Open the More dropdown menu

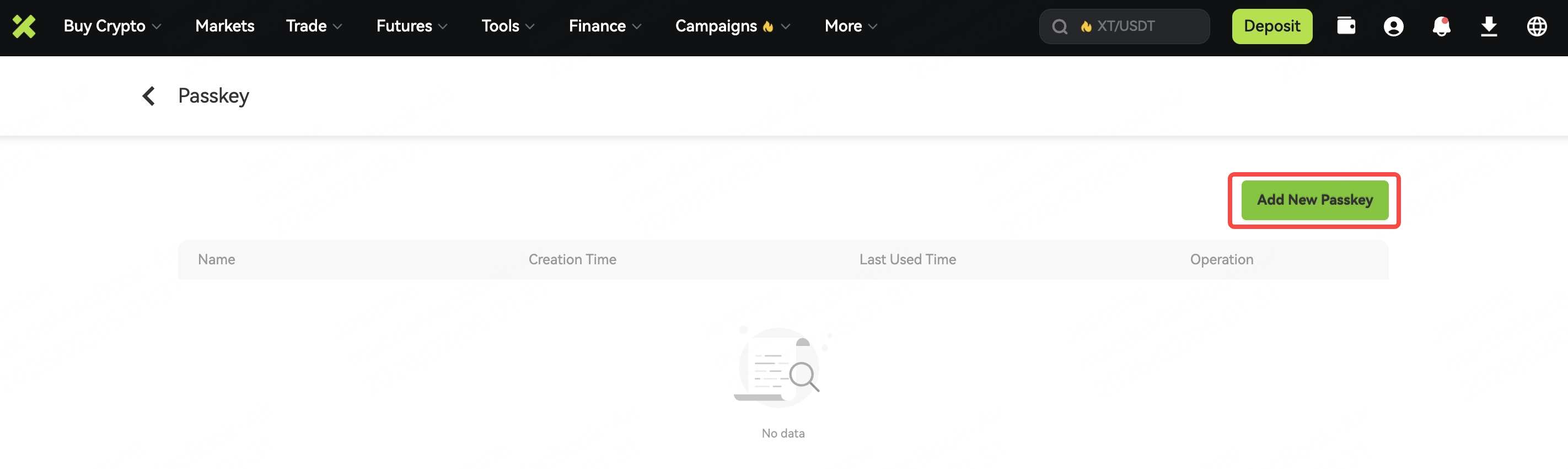[850, 26]
